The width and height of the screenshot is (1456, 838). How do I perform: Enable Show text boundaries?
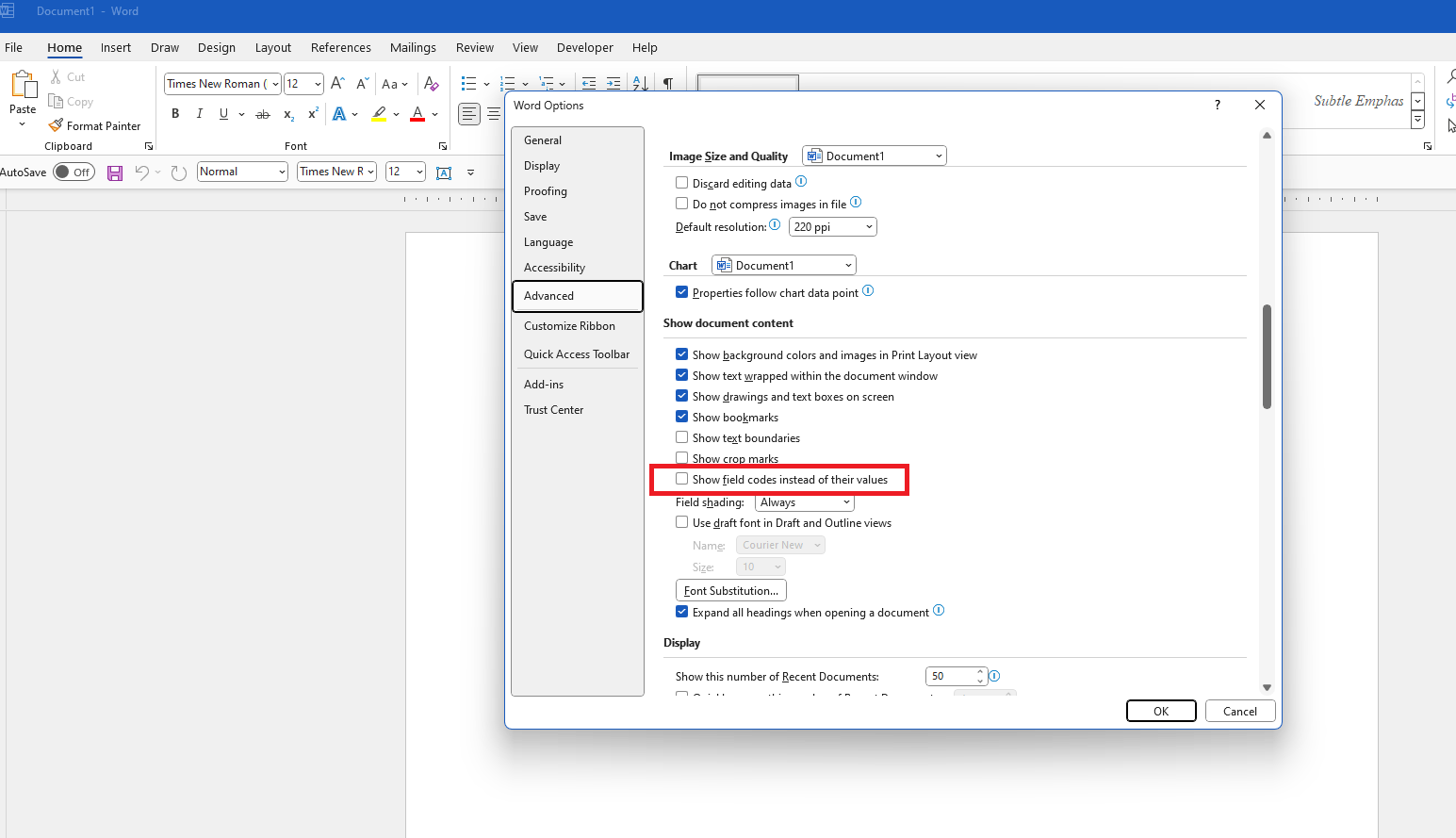click(x=682, y=436)
